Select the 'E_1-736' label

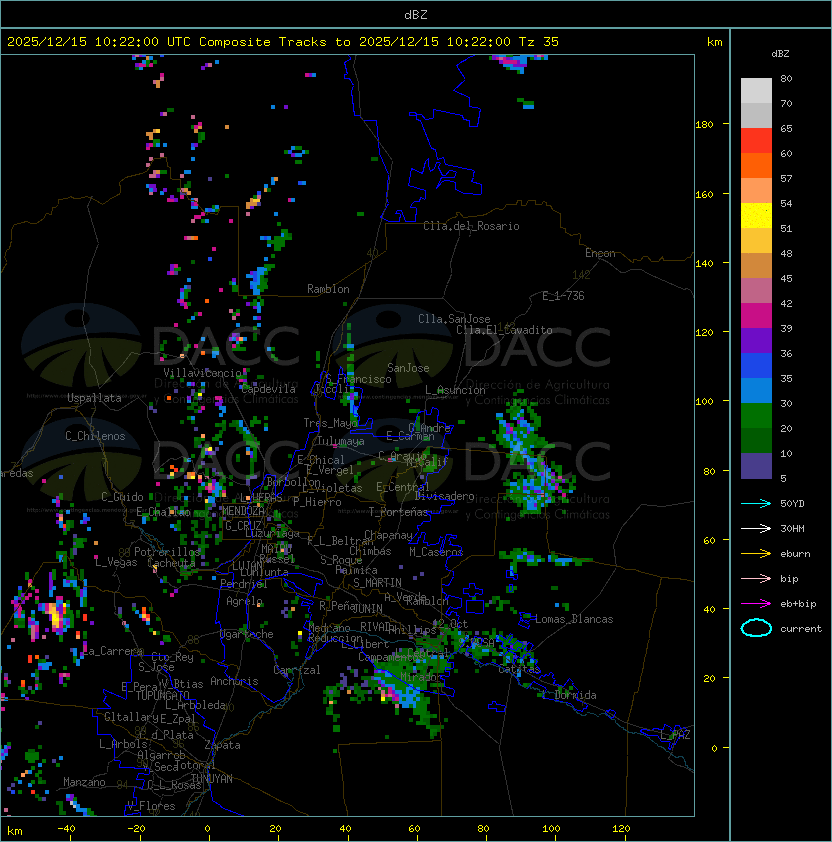(x=563, y=296)
